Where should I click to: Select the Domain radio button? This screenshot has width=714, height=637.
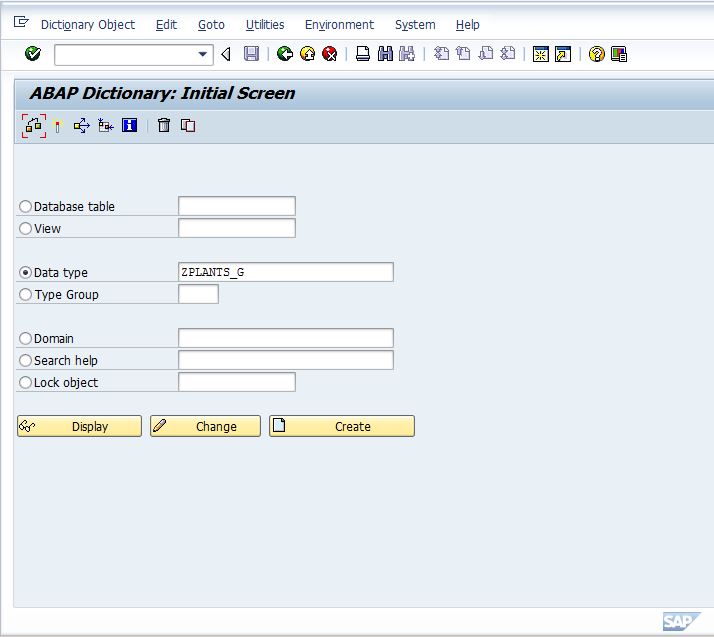[26, 338]
